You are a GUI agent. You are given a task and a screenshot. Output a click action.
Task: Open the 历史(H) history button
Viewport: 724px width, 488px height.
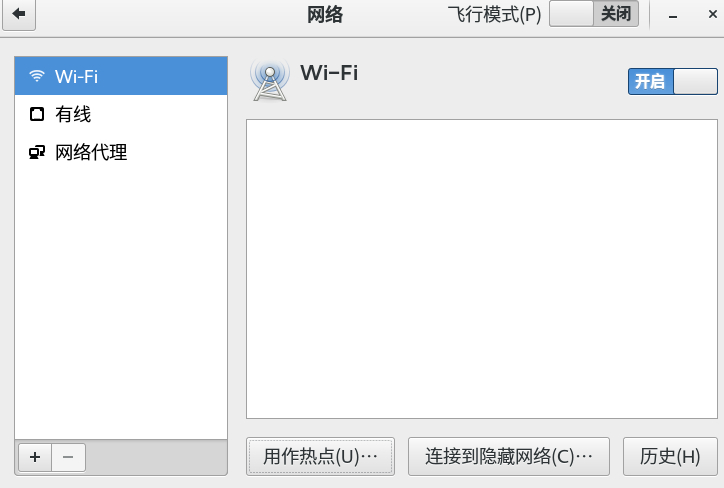(x=670, y=456)
